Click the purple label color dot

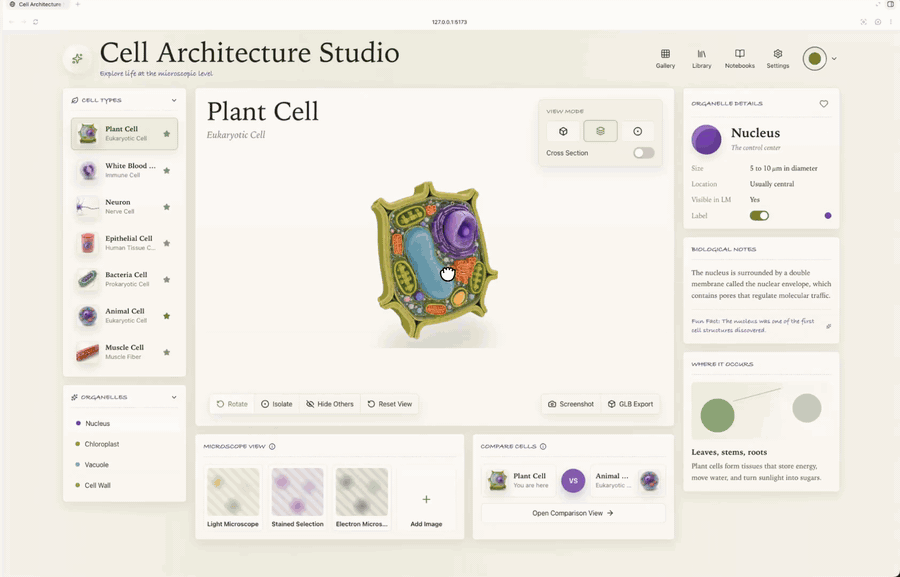(828, 216)
